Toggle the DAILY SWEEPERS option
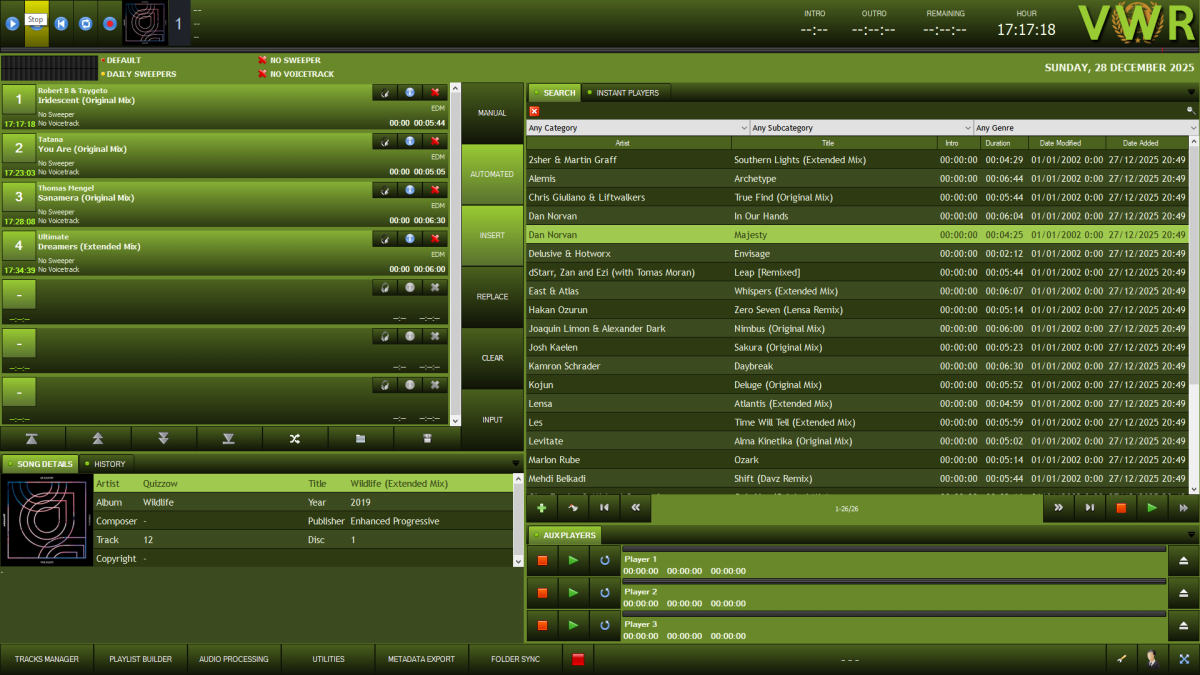This screenshot has width=1200, height=675. 140,73
